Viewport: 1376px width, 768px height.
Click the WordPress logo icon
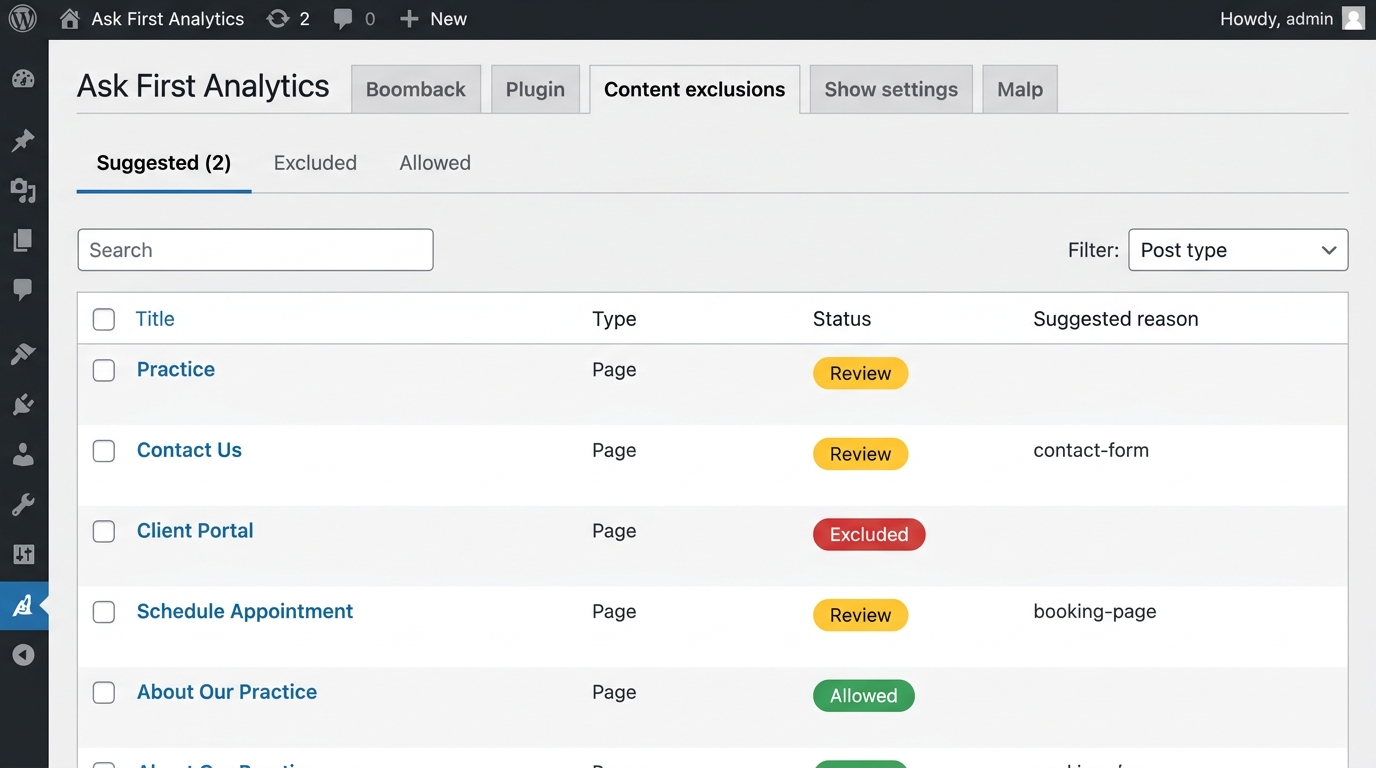tap(22, 19)
